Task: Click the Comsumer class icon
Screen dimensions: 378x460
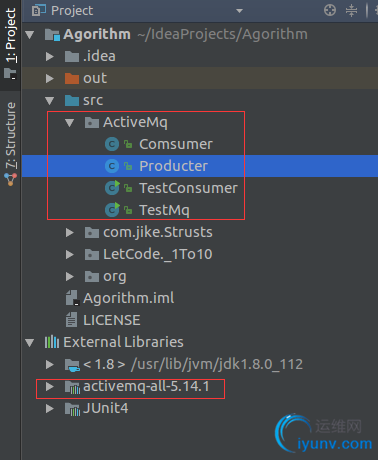Action: click(112, 144)
